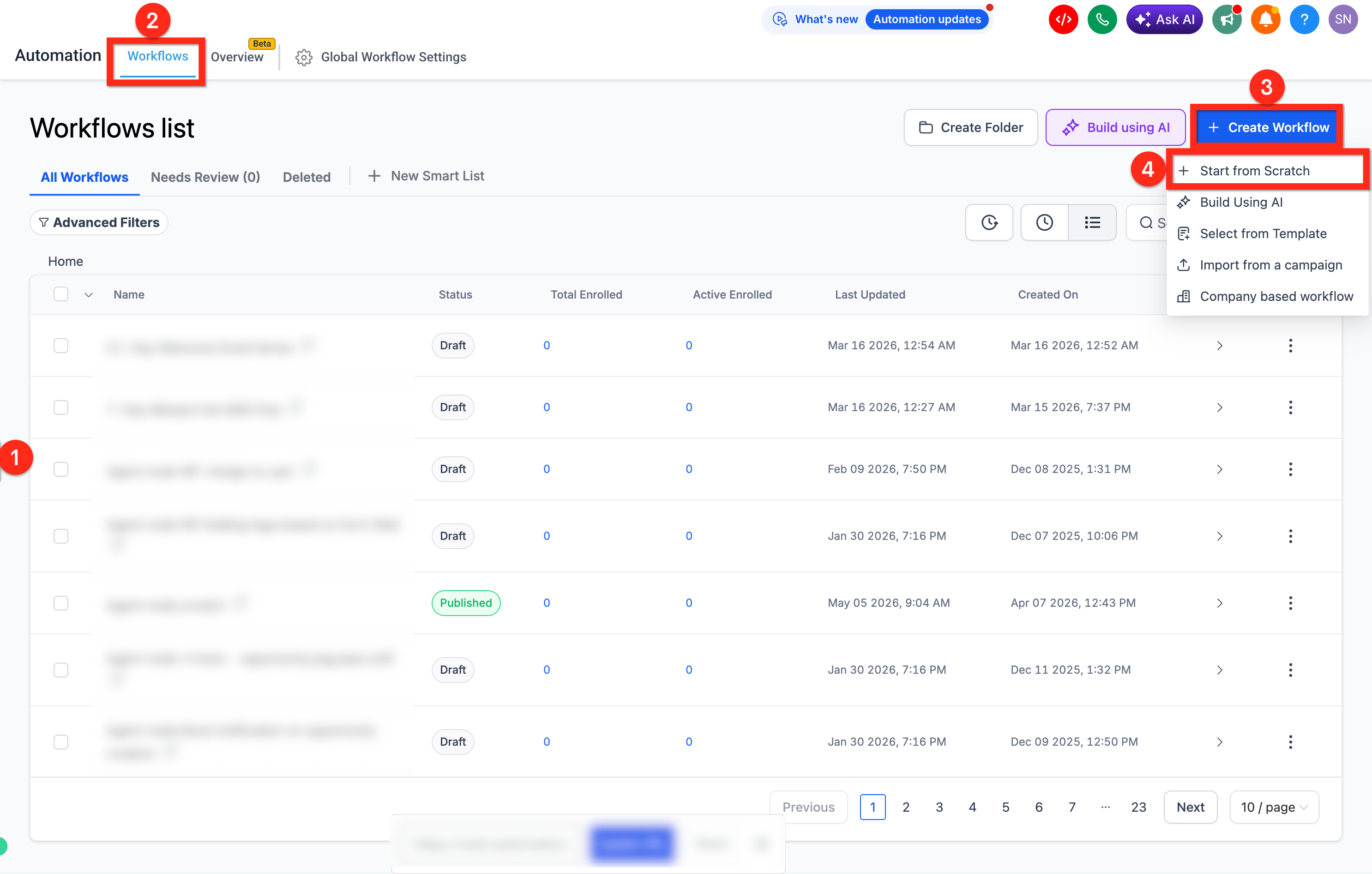Expand the Published row chevron
The image size is (1372, 874).
click(1219, 604)
